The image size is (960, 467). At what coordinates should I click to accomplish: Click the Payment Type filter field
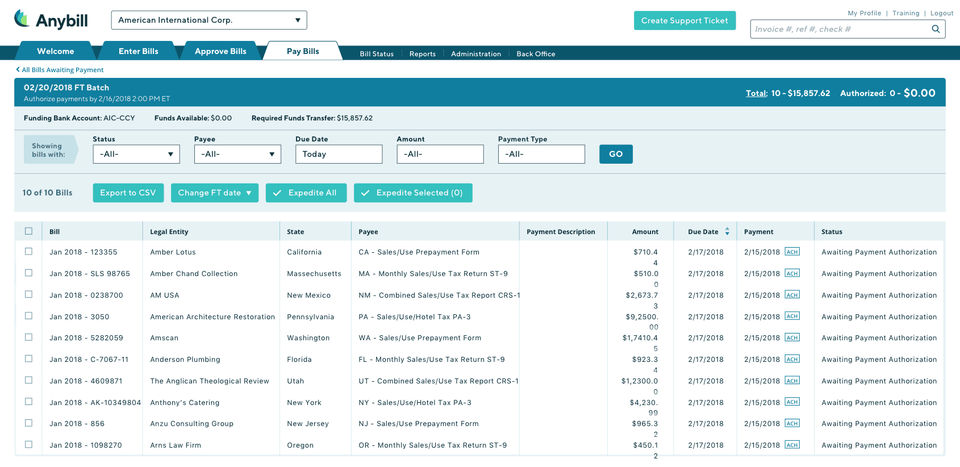coord(541,154)
